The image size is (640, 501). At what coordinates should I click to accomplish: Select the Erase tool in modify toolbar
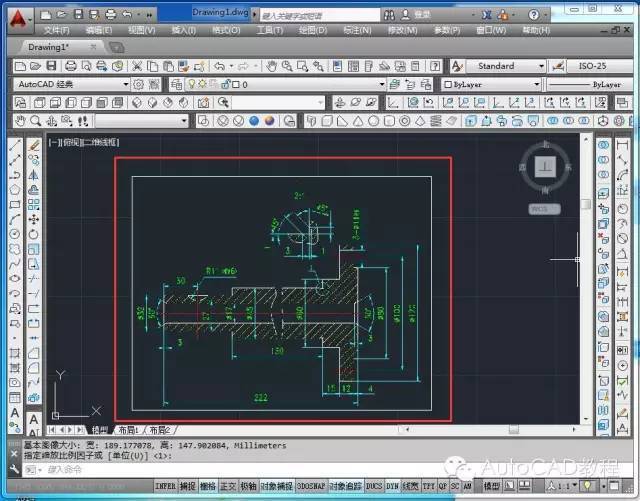click(x=34, y=145)
